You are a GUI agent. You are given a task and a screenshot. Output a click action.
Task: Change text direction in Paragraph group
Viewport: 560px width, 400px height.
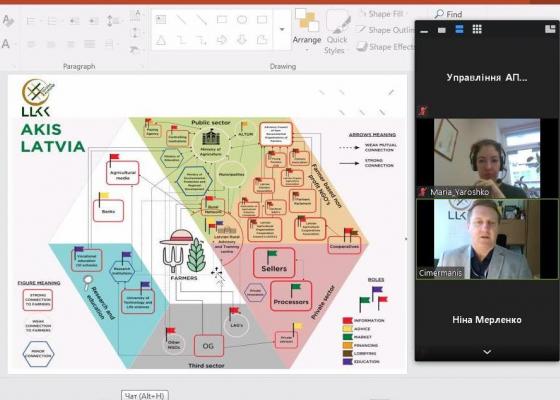135,15
